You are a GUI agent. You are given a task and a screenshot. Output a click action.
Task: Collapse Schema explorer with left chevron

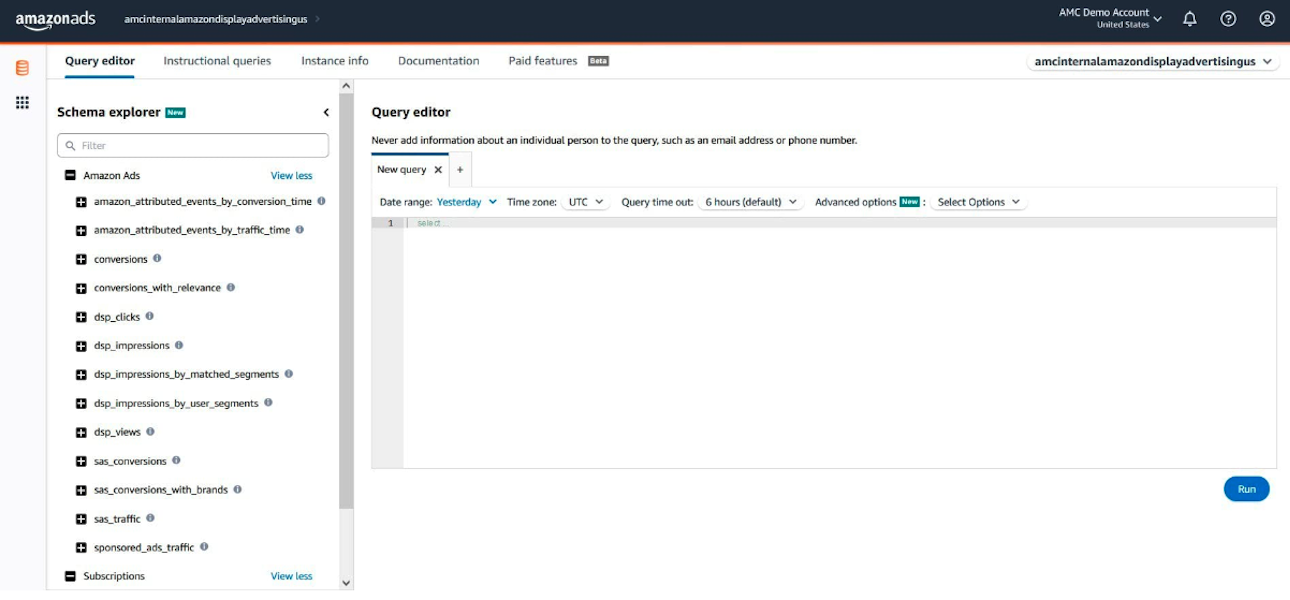(326, 113)
